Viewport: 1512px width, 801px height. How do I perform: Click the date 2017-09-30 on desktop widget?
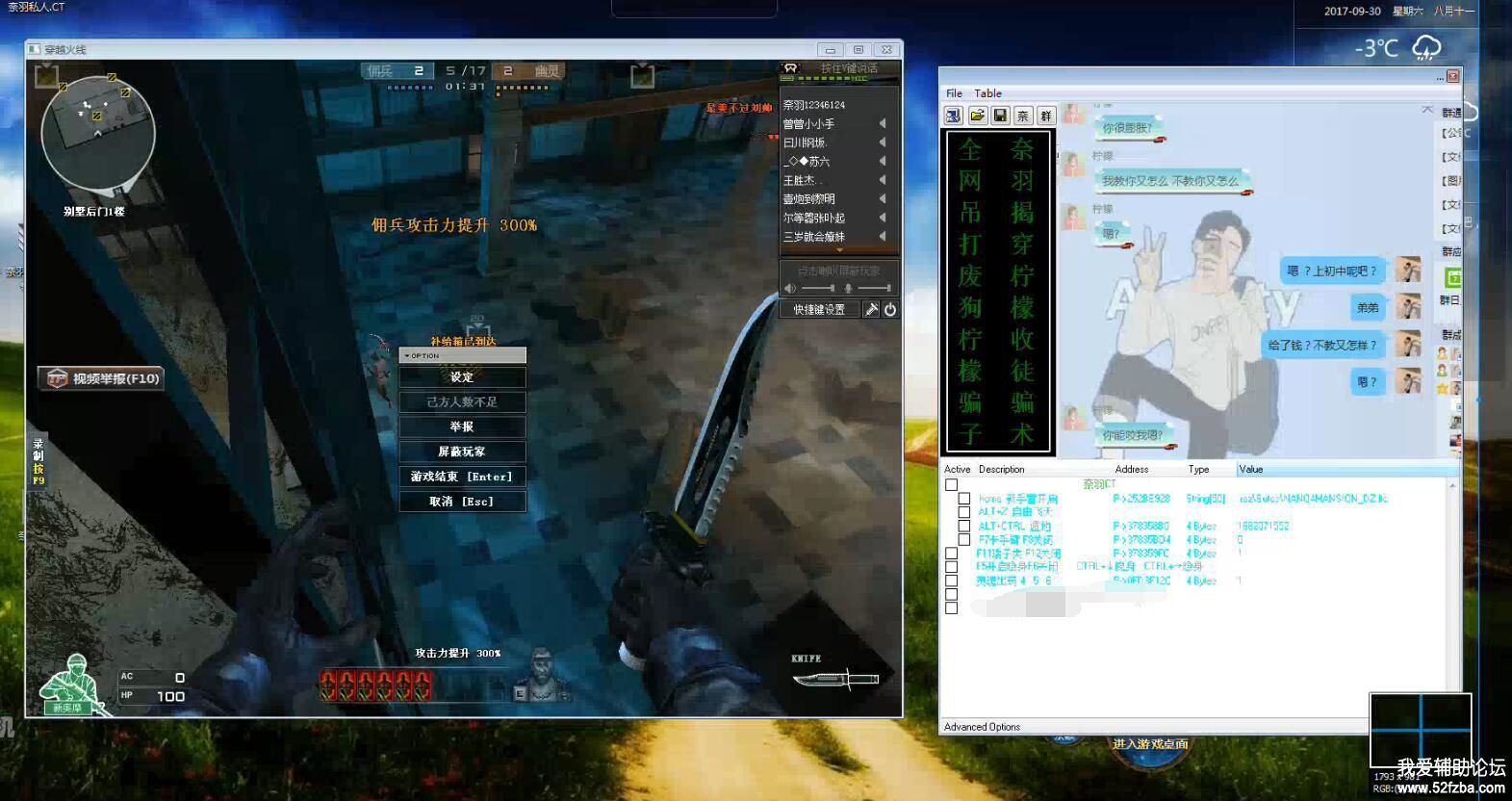1352,12
